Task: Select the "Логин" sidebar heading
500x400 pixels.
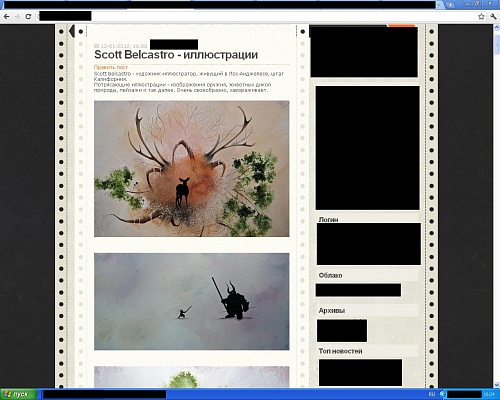Action: tap(328, 219)
